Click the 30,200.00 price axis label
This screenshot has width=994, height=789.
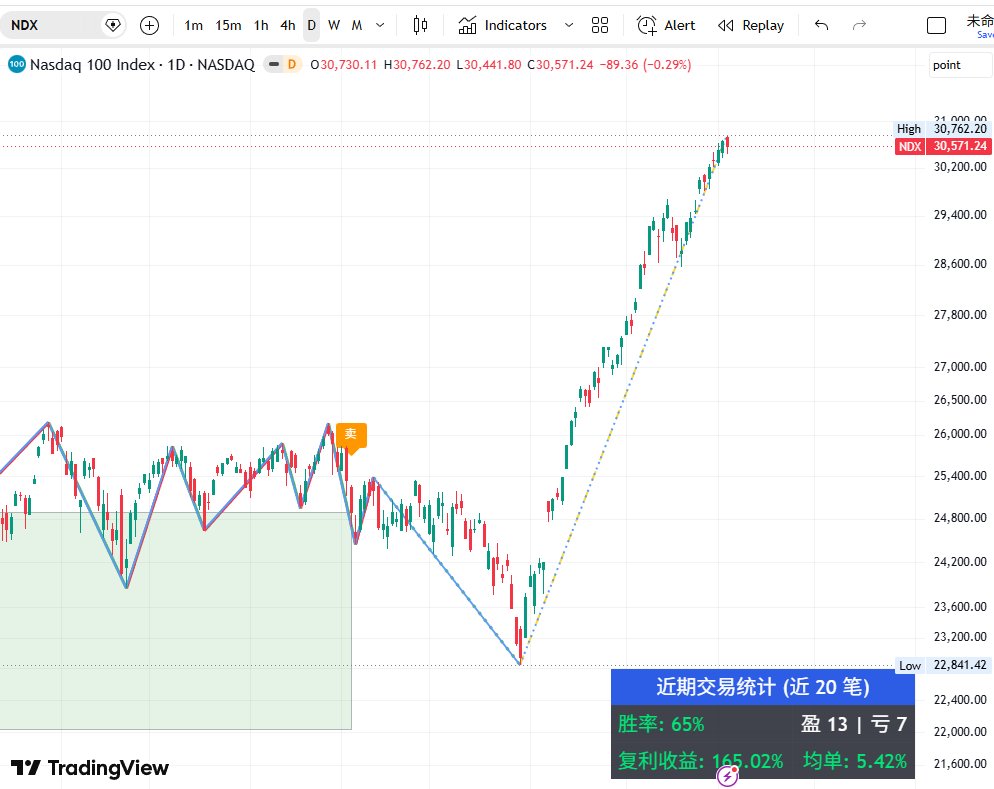[x=960, y=167]
